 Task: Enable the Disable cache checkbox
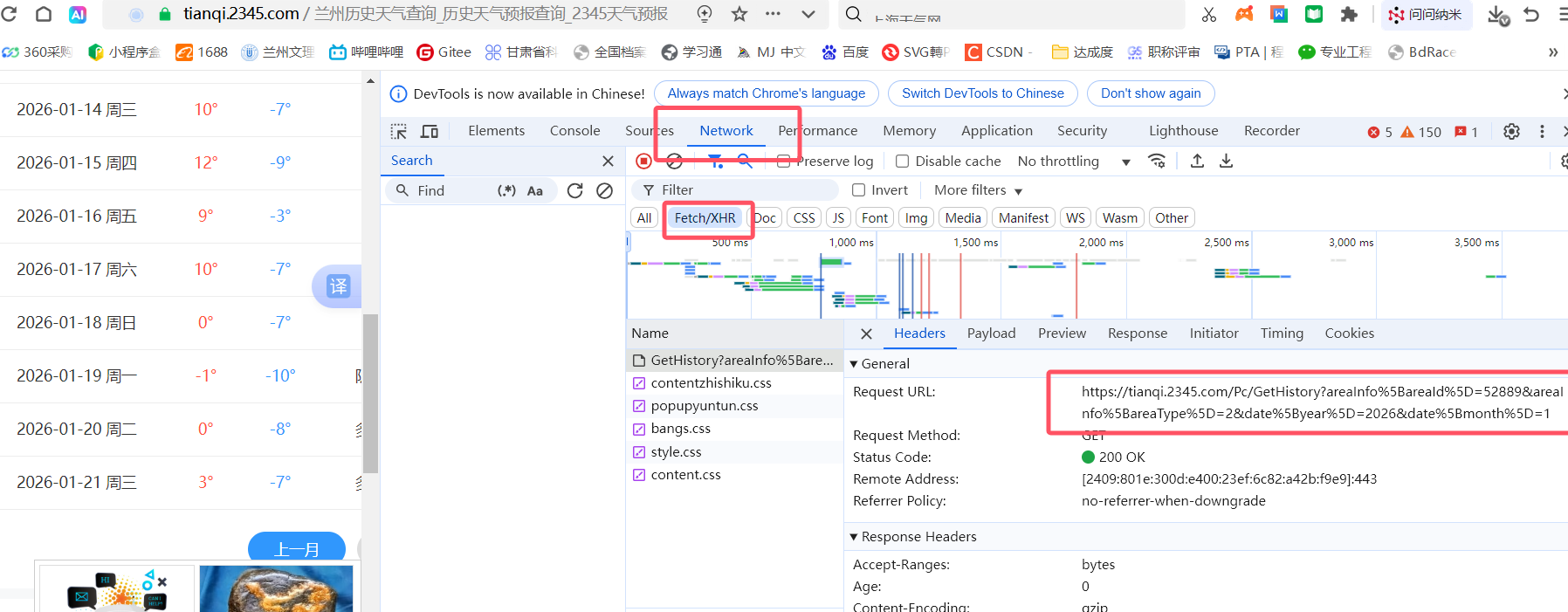point(903,162)
